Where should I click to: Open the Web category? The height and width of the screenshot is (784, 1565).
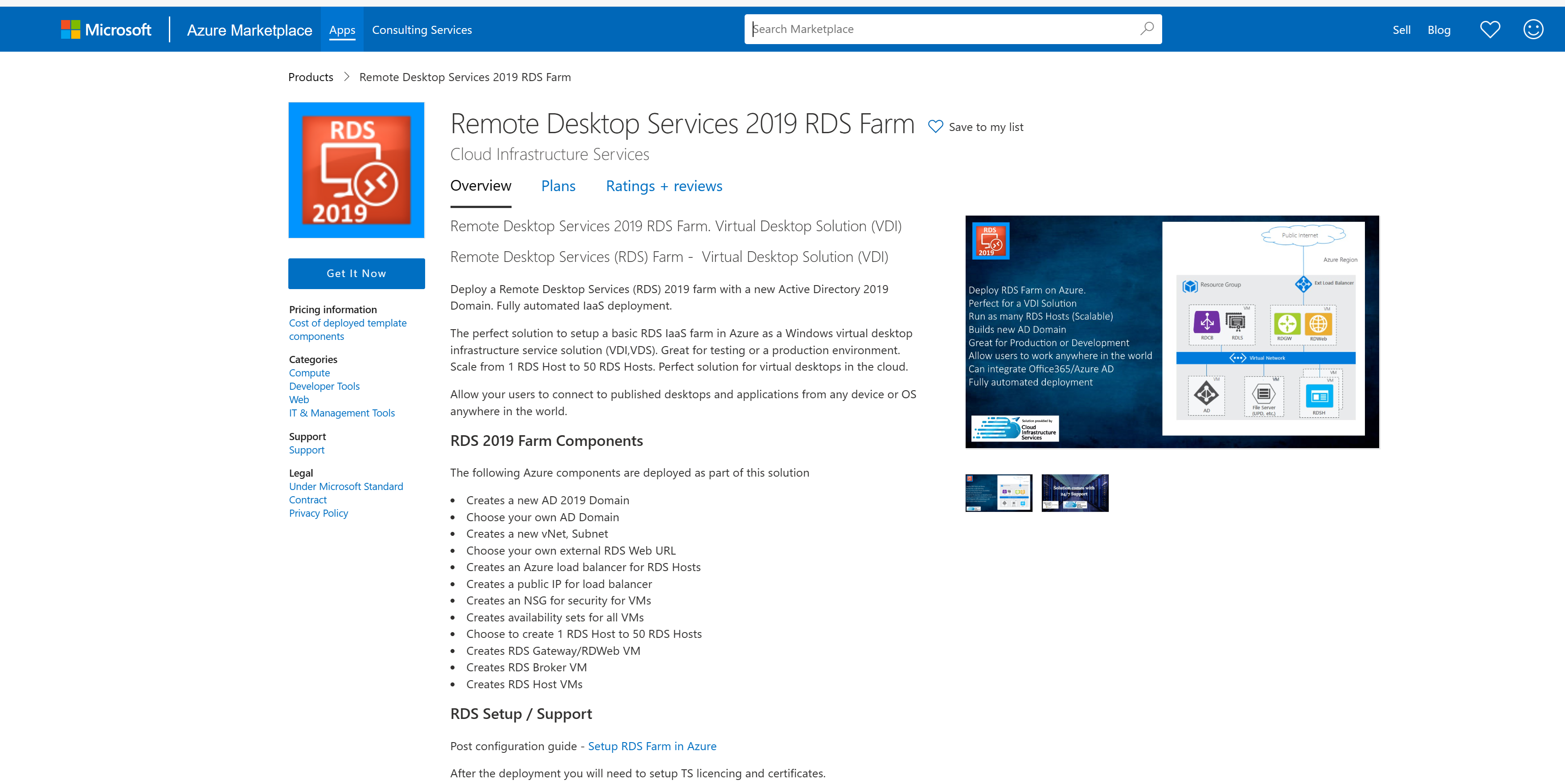coord(298,399)
